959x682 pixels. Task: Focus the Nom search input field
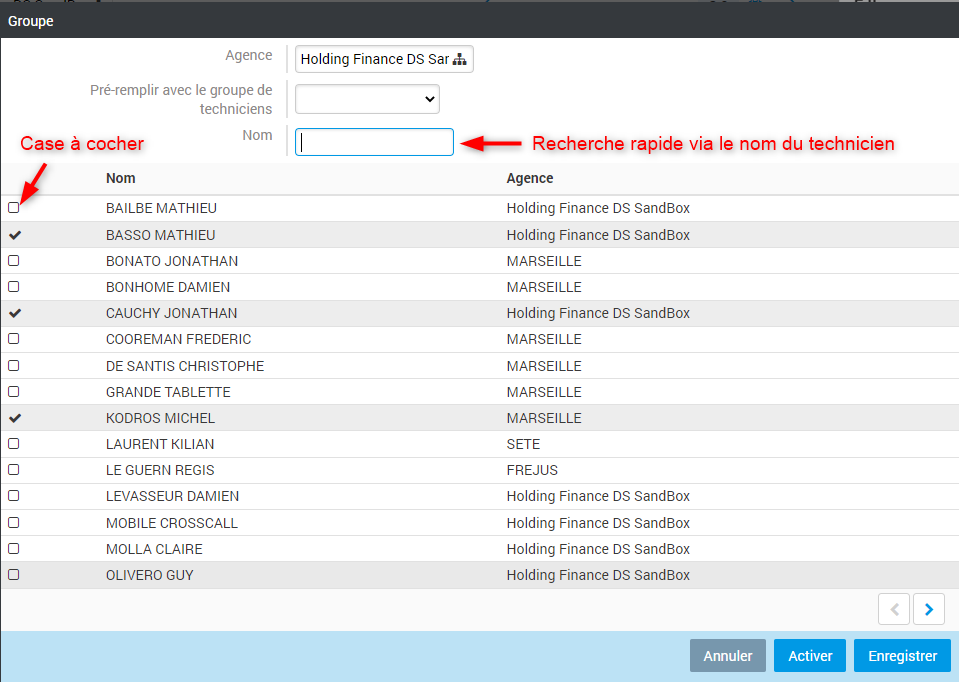point(374,142)
